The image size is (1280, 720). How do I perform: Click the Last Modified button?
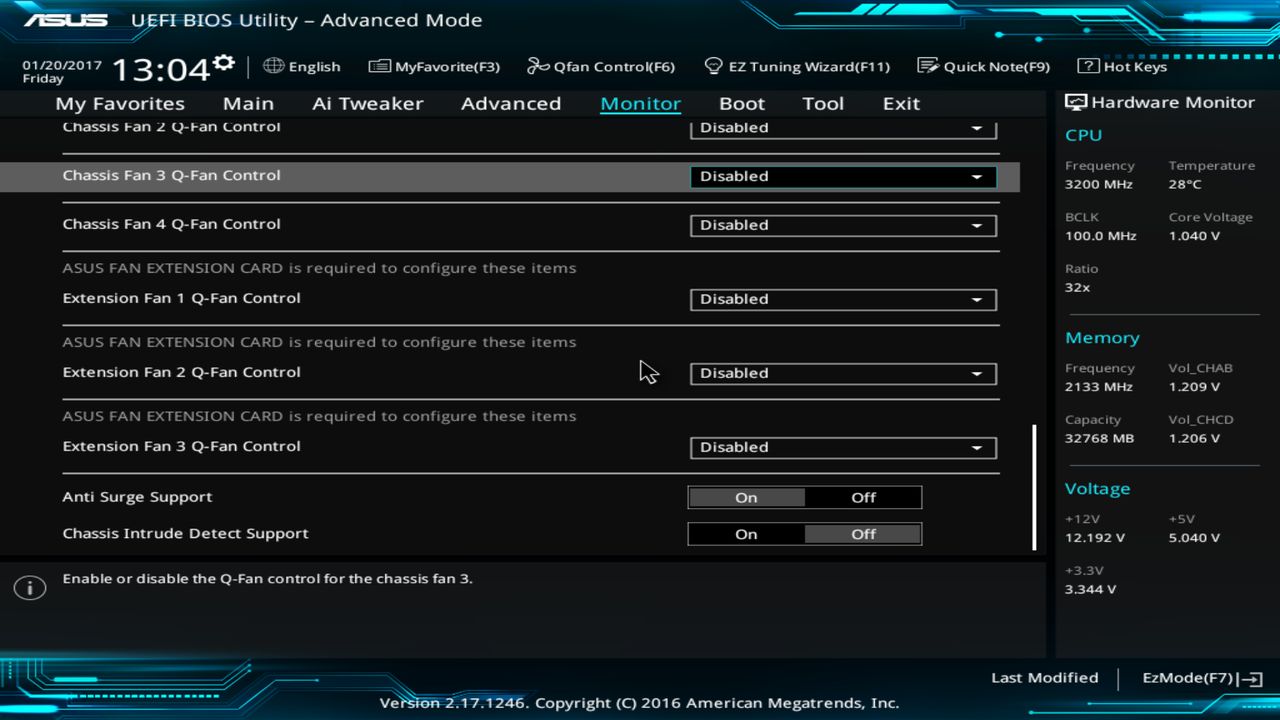click(1044, 677)
